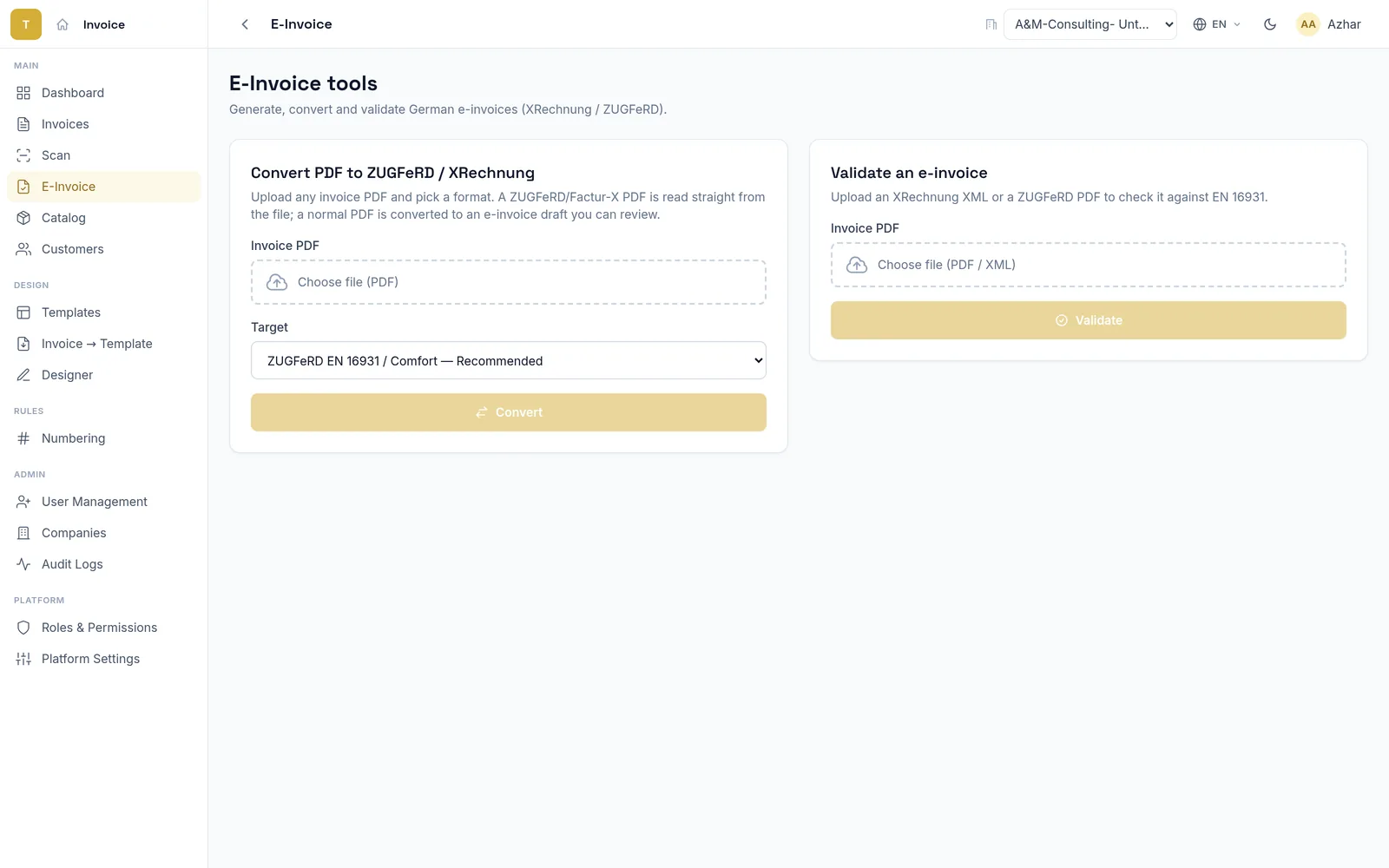1389x868 pixels.
Task: Click the building icon beside company selector
Action: [991, 24]
